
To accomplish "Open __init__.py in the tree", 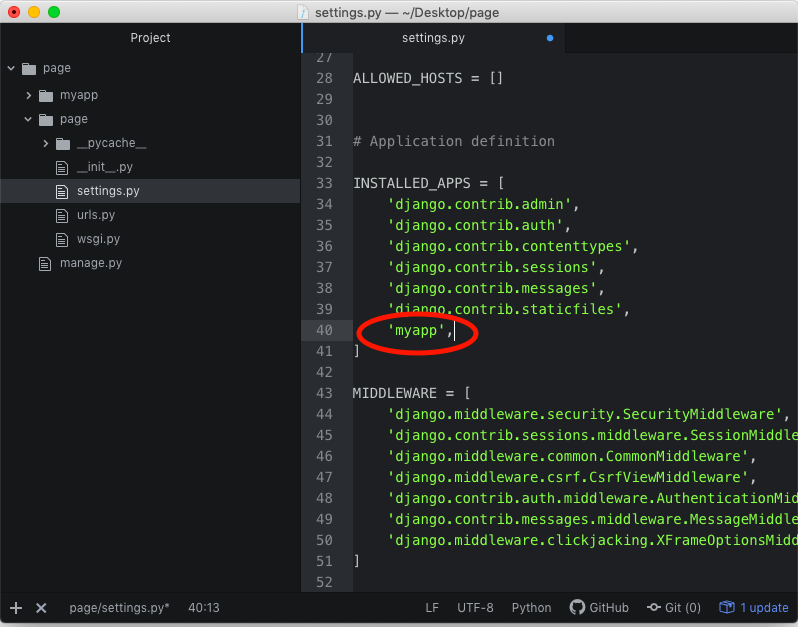I will tap(105, 167).
